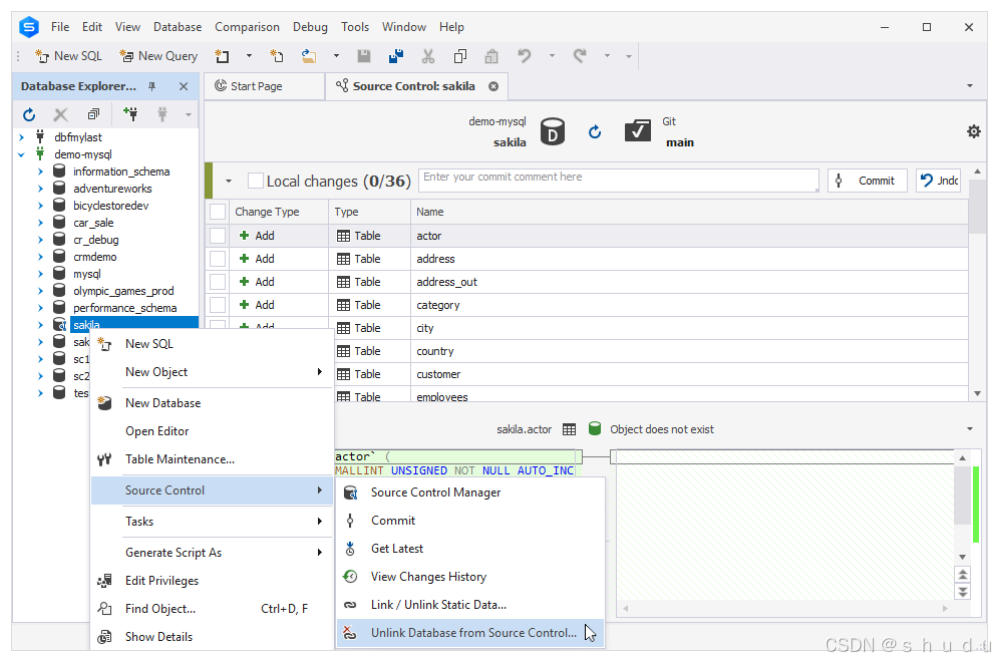The height and width of the screenshot is (663, 1000).
Task: Open the Comparison menu
Action: [246, 26]
